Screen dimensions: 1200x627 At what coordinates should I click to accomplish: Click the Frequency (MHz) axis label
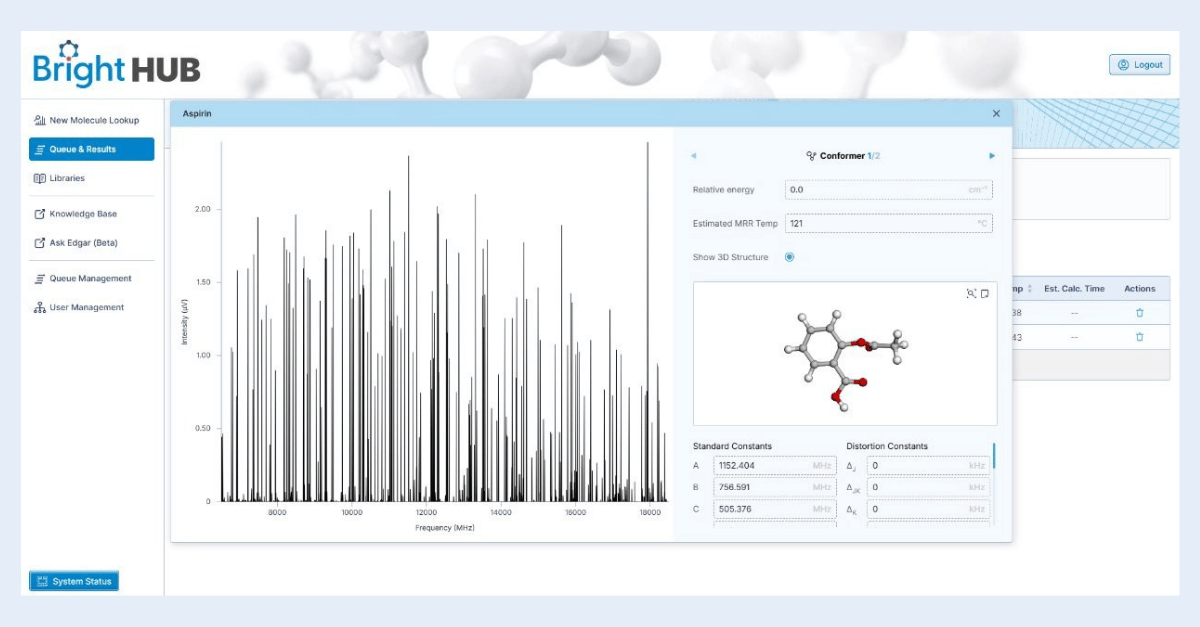445,527
